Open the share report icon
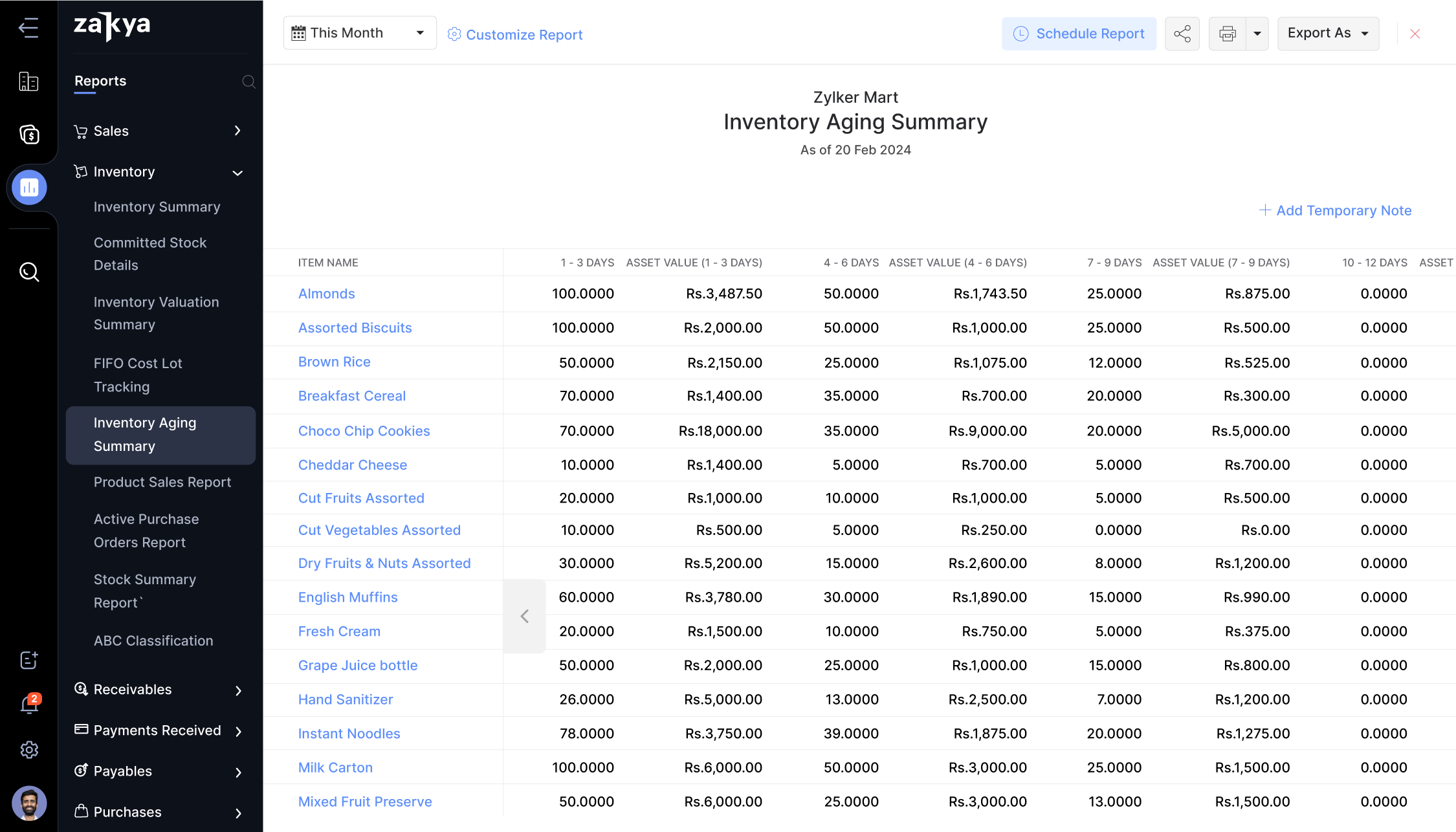This screenshot has height=832, width=1456. pos(1182,33)
